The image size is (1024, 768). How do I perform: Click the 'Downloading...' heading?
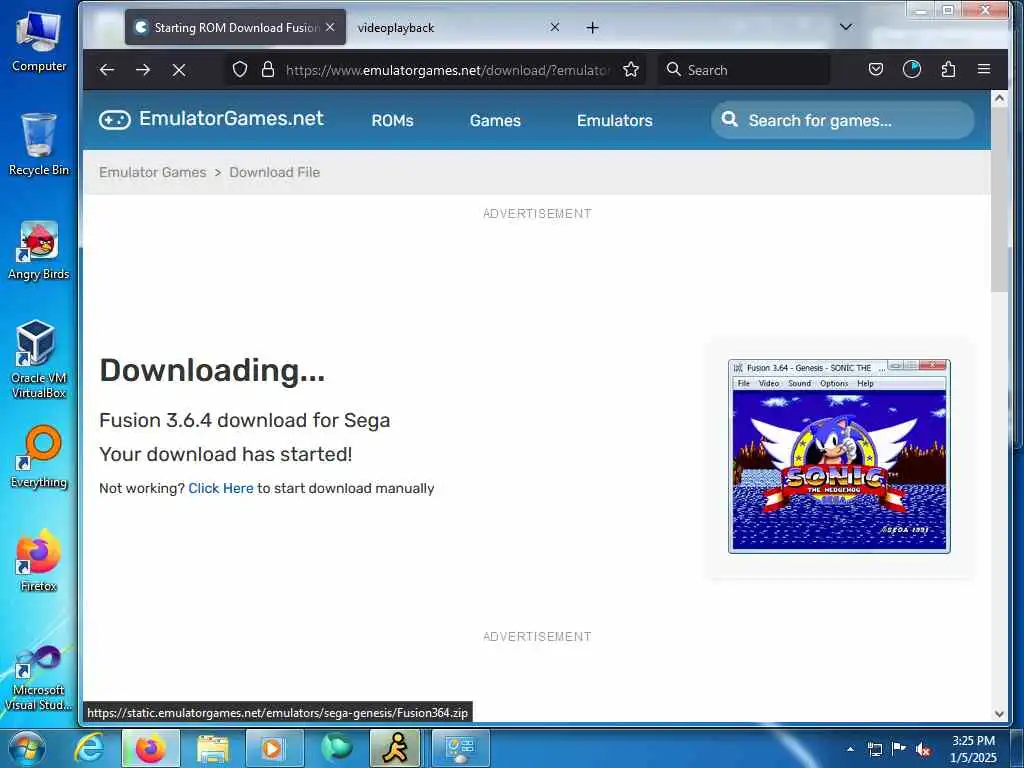[212, 370]
